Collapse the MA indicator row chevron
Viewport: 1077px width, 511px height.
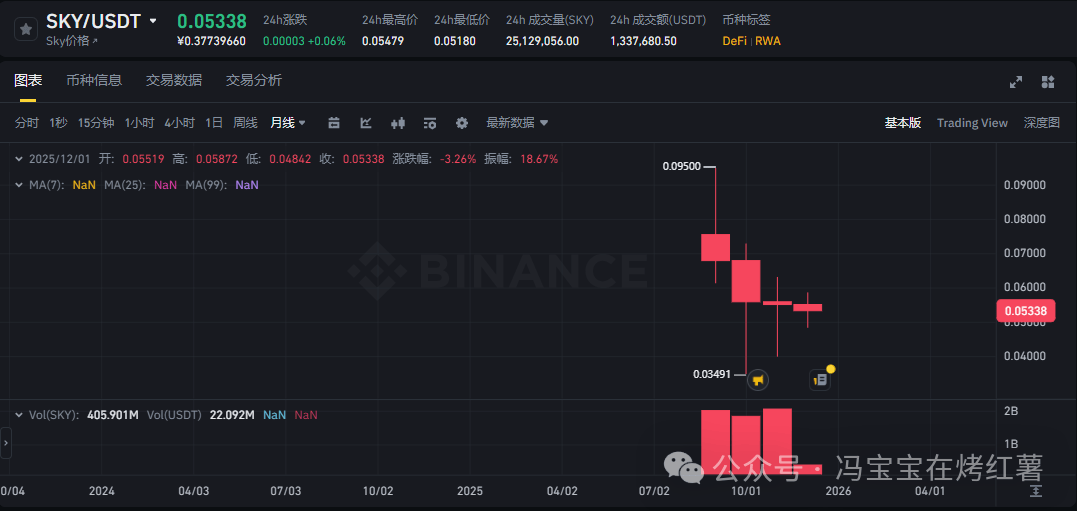coord(19,185)
